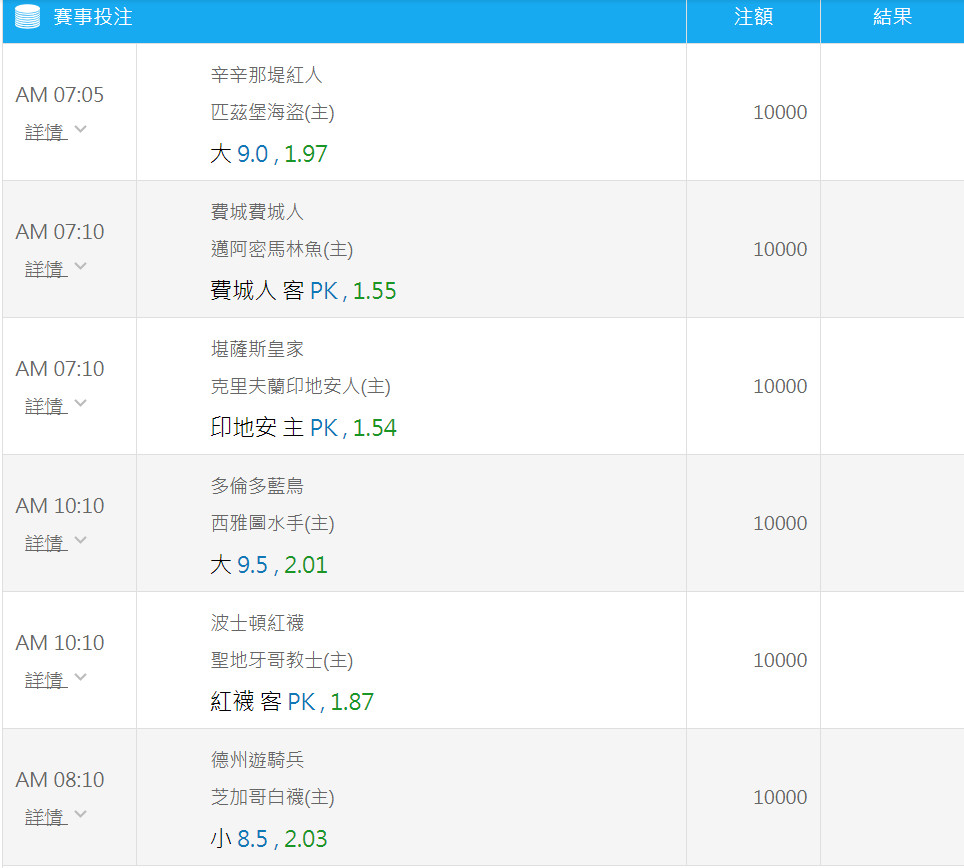This screenshot has height=868, width=964.
Task: Expand details chevron for 芝加哥白襪 row
Action: pyautogui.click(x=81, y=815)
